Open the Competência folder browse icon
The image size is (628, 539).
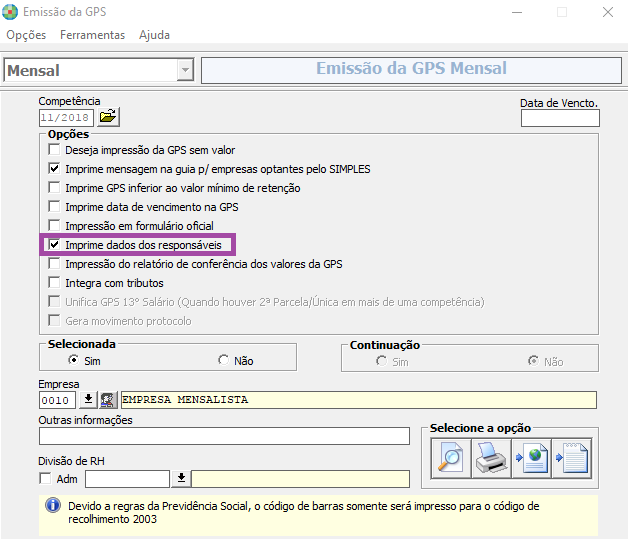pyautogui.click(x=108, y=117)
